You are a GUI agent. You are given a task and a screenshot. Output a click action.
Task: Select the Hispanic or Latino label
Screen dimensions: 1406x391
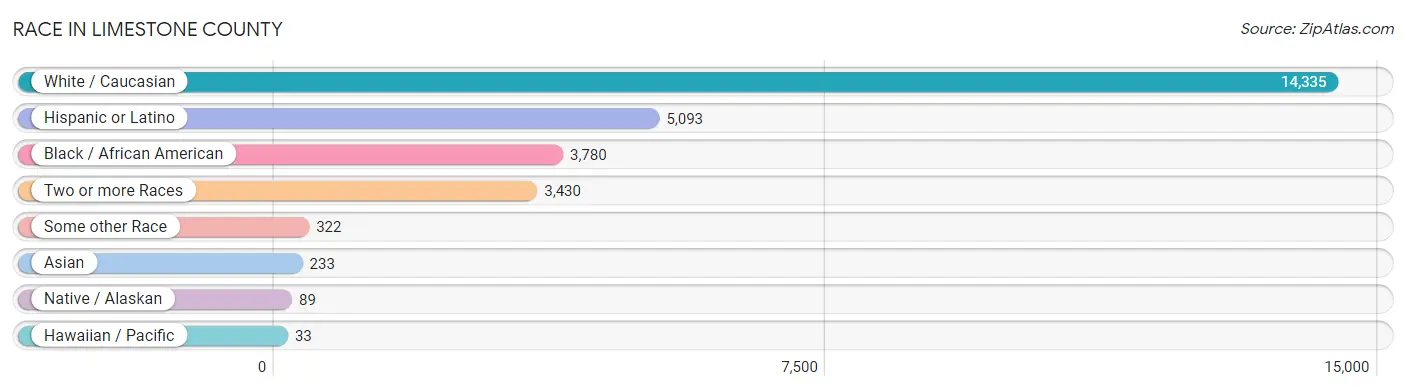click(x=109, y=118)
